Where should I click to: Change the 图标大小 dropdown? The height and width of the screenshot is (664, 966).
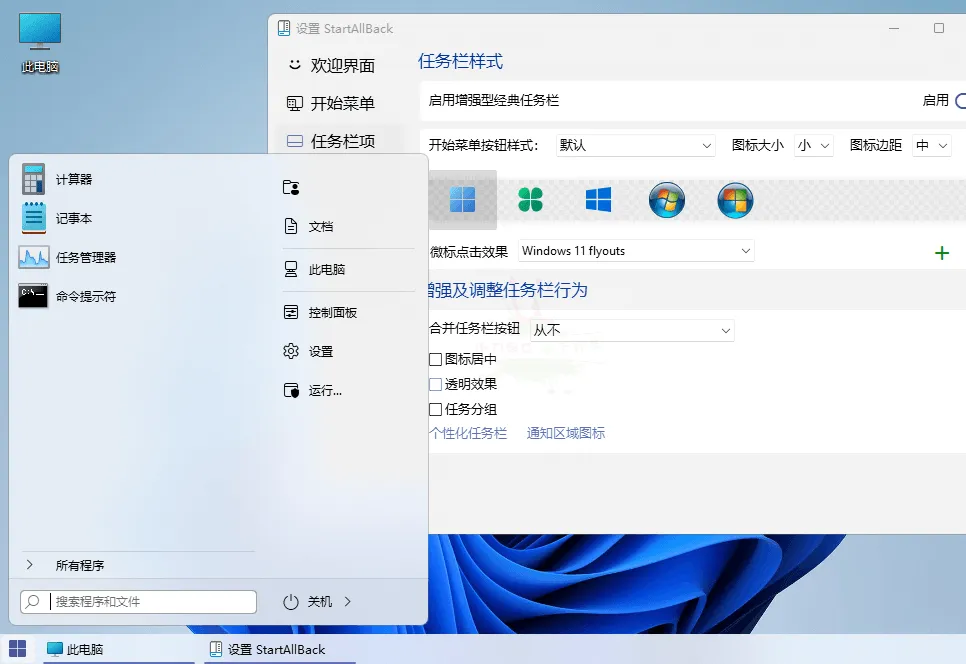point(815,144)
